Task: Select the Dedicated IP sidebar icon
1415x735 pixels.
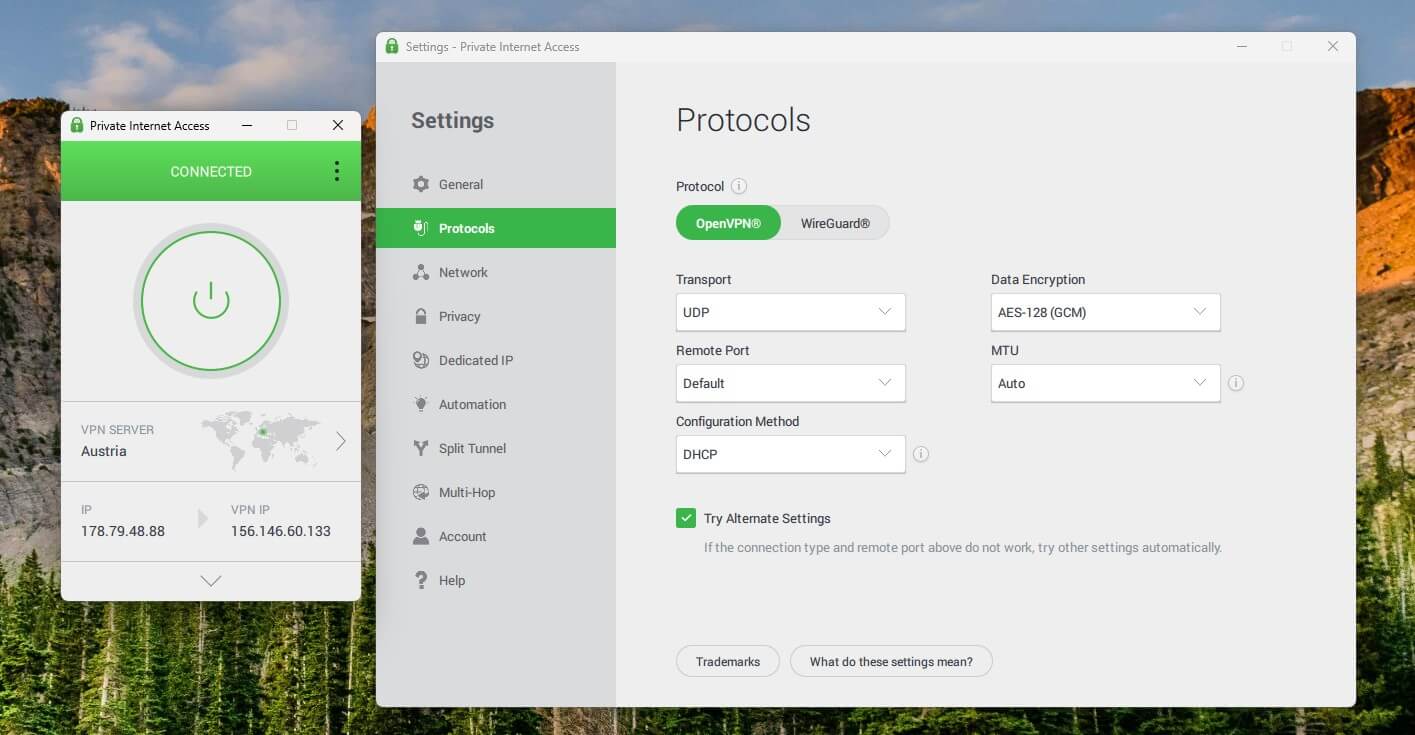Action: coord(422,360)
